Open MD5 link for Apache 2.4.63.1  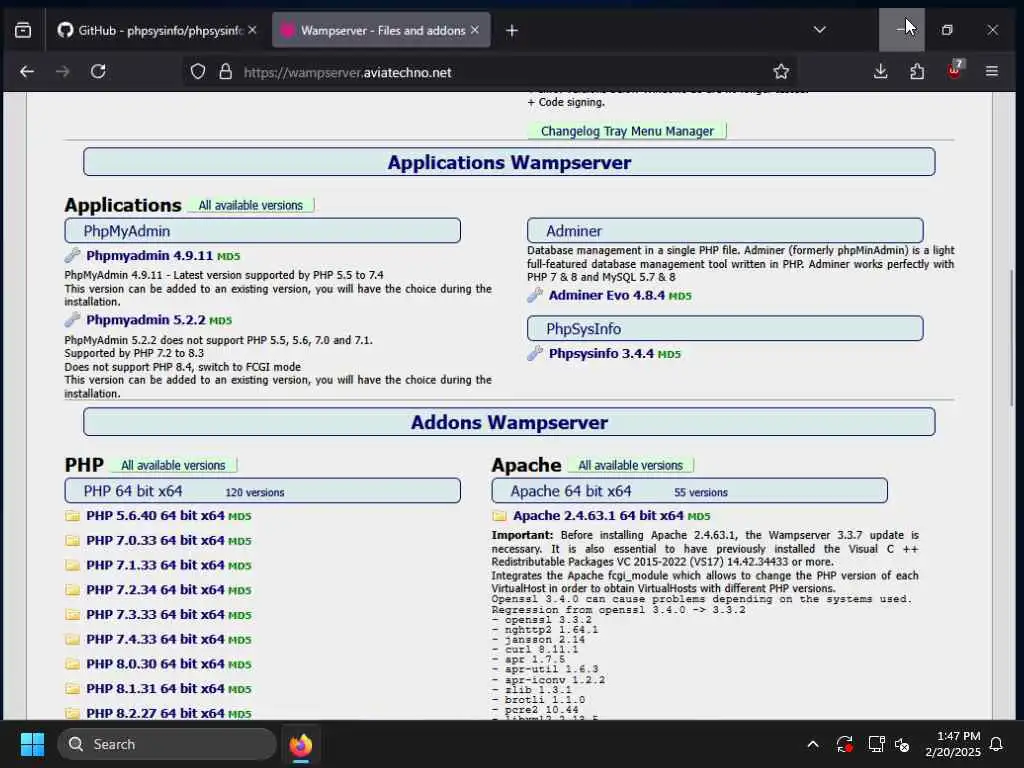[x=699, y=517]
